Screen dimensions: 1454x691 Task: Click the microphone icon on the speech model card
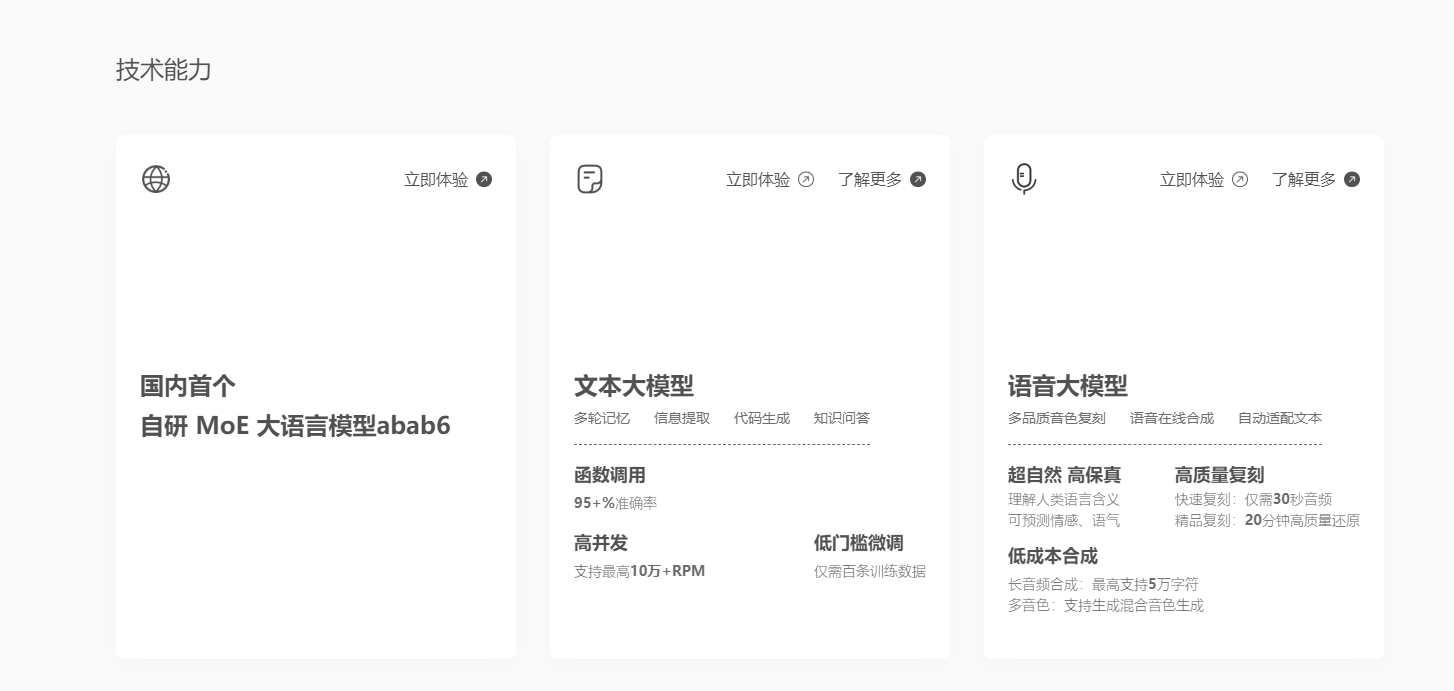pos(1023,179)
